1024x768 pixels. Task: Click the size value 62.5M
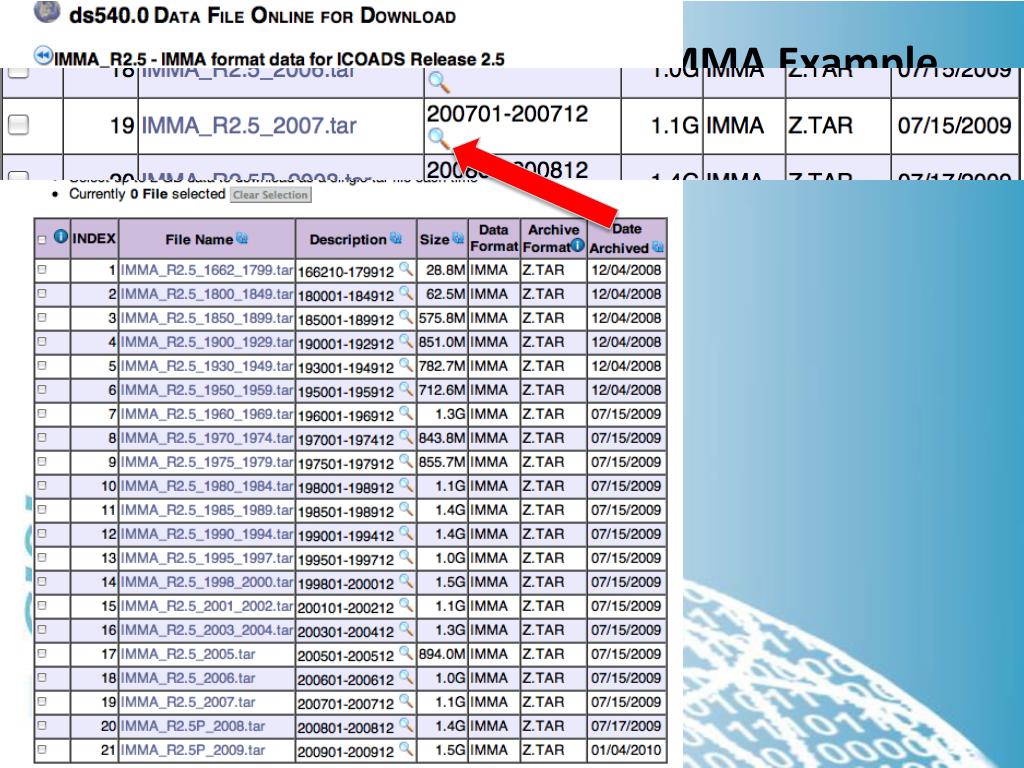coord(445,294)
